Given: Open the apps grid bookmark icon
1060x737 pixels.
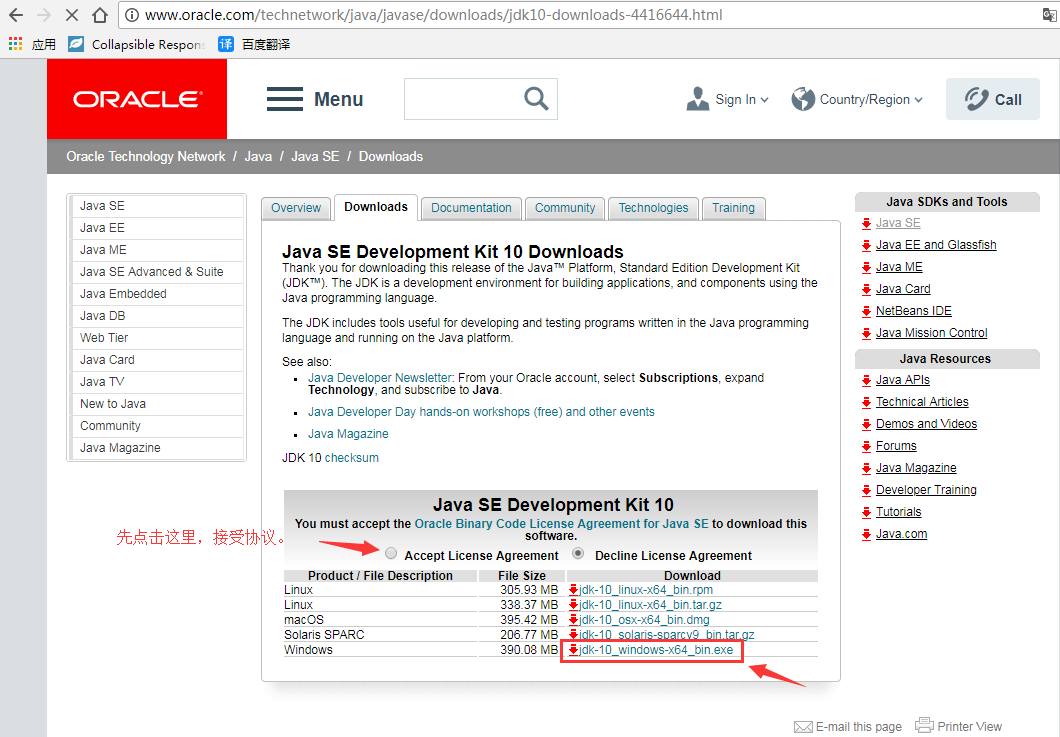Looking at the screenshot, I should tap(15, 44).
